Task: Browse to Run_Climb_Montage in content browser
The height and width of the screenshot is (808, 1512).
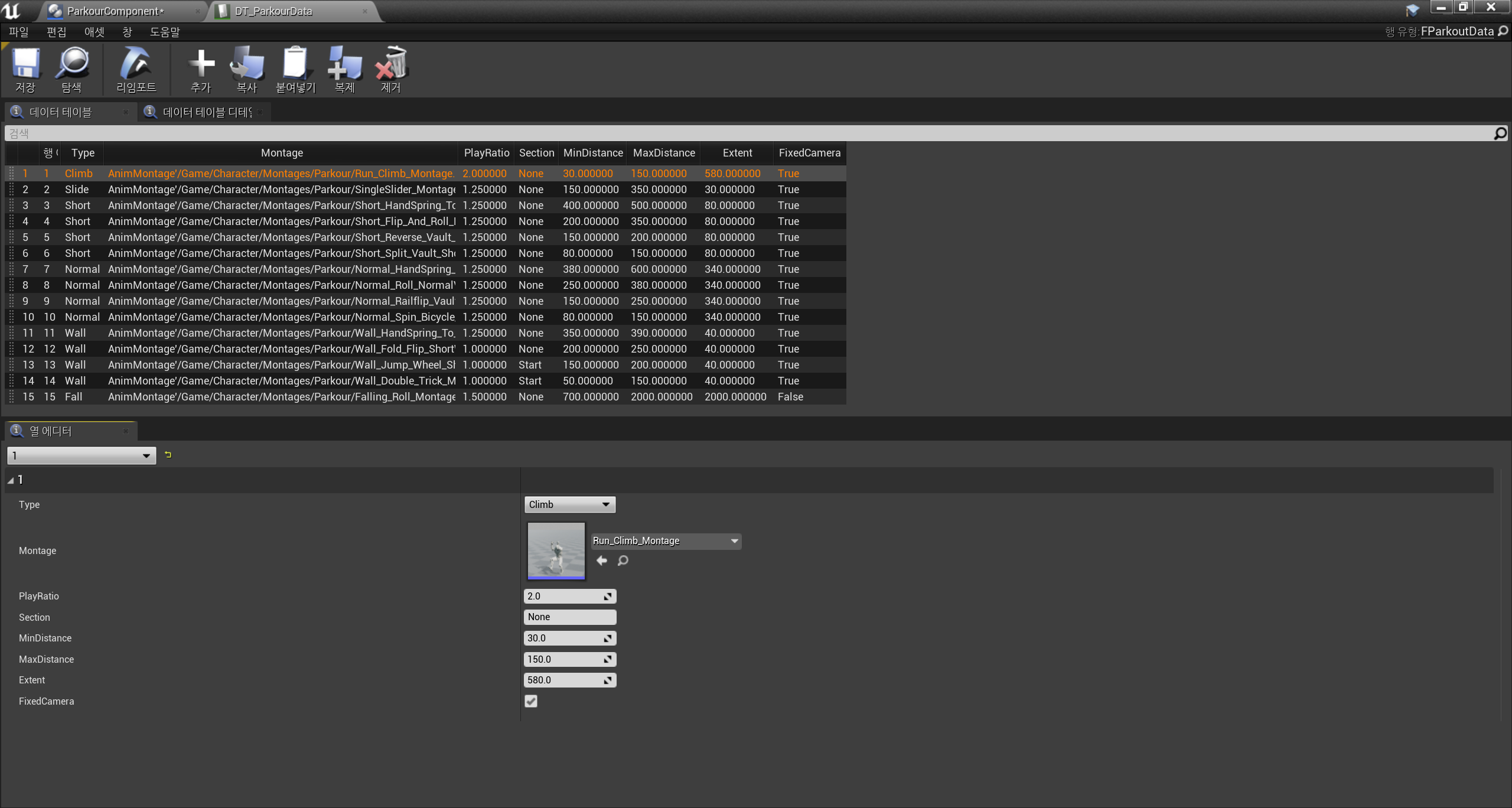Action: pos(623,561)
